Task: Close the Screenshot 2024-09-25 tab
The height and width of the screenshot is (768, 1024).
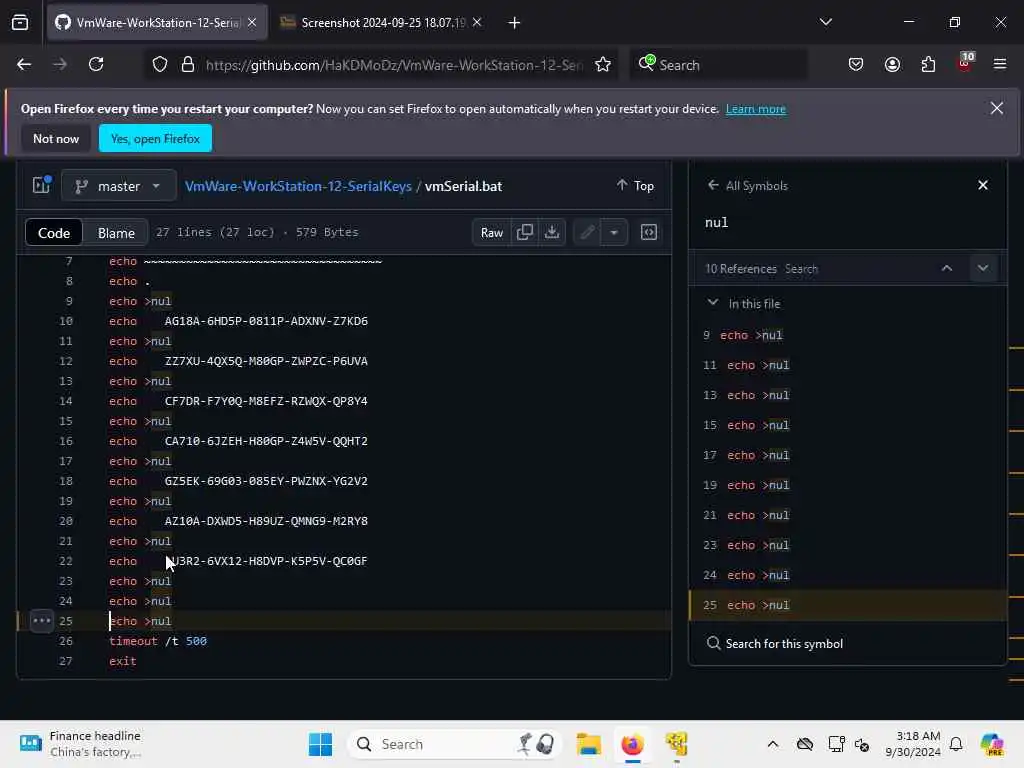Action: pos(477,23)
